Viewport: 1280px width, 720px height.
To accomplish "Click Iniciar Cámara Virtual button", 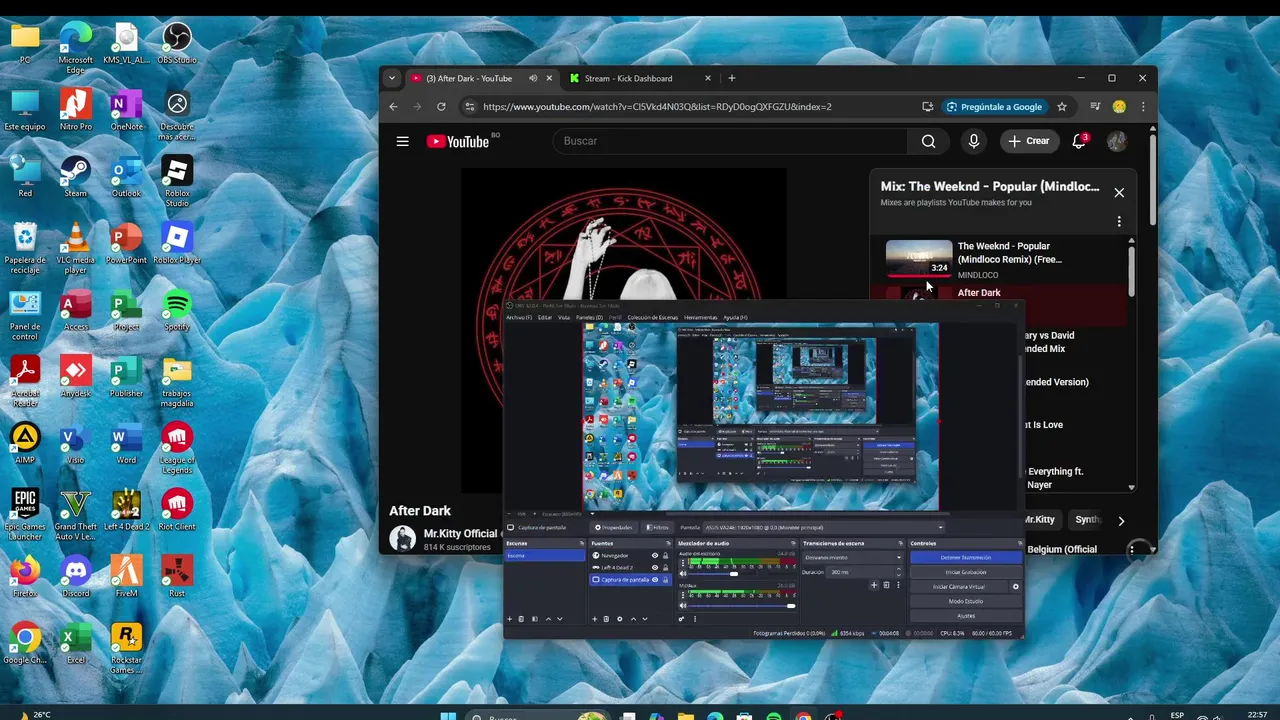I will [x=959, y=586].
